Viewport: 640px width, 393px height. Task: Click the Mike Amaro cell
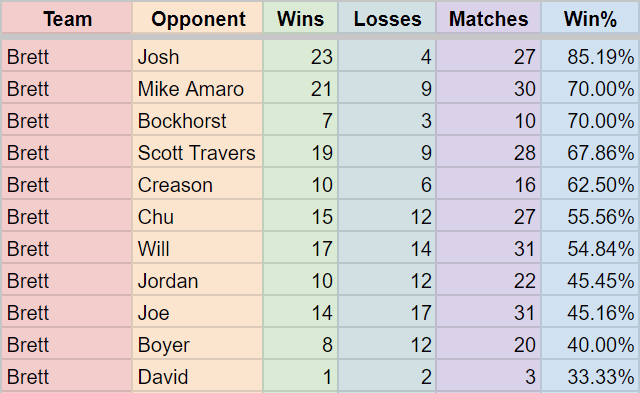coord(198,88)
